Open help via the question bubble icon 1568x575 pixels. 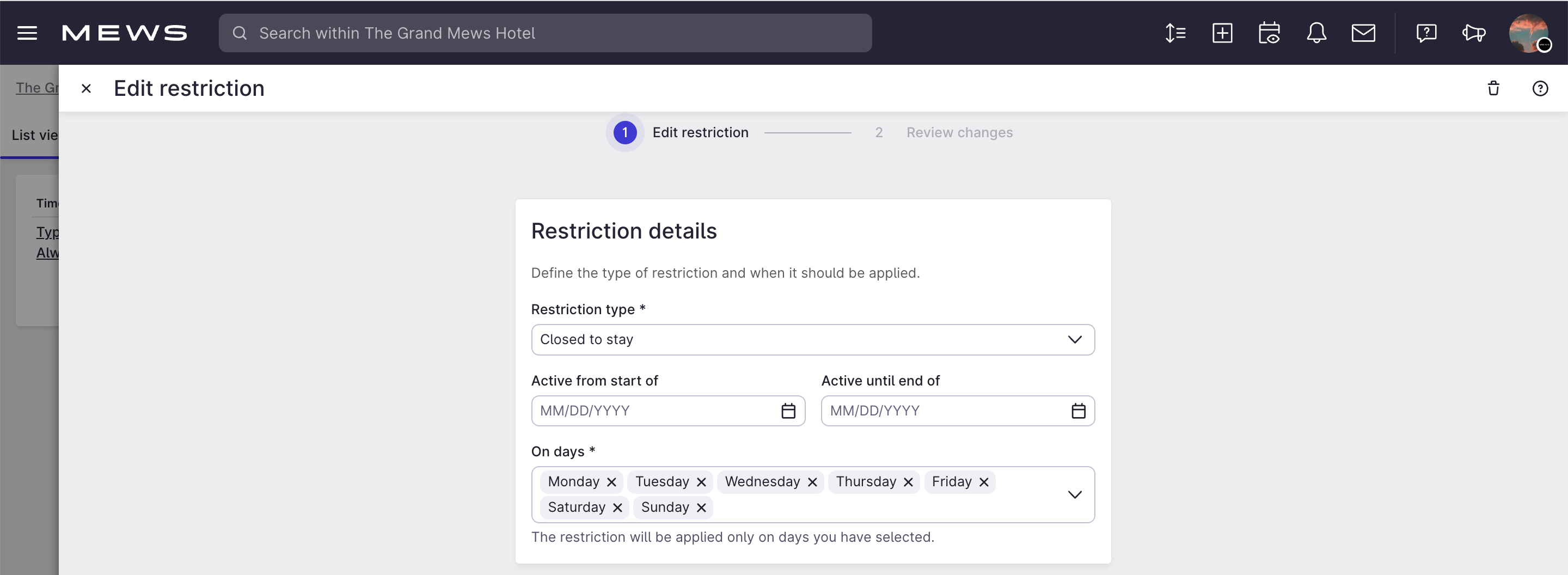1427,33
